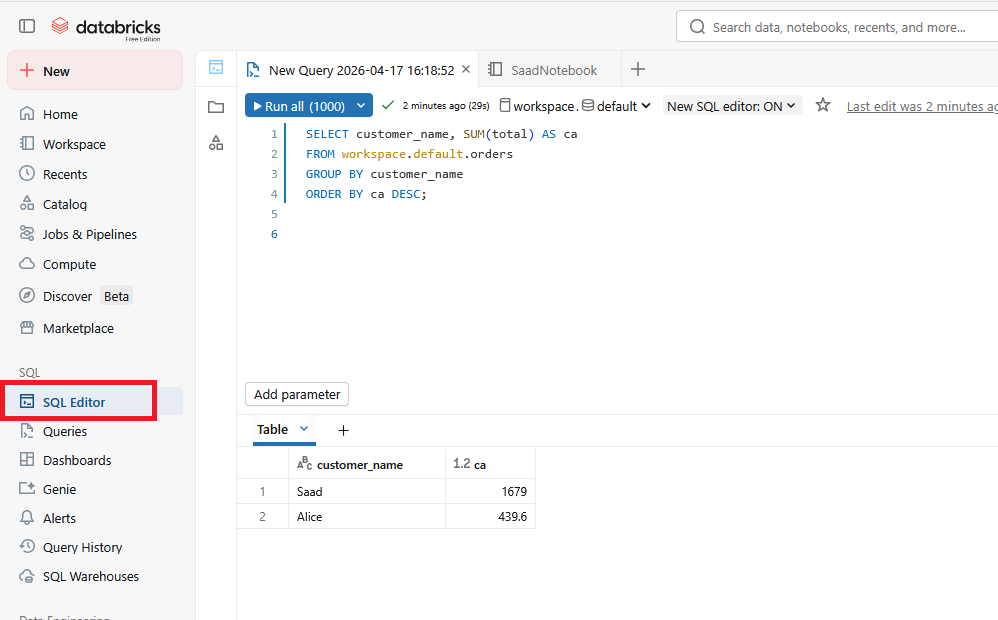Expand the Table tab chevron menu
Screen dimensions: 998x620
(x=305, y=429)
